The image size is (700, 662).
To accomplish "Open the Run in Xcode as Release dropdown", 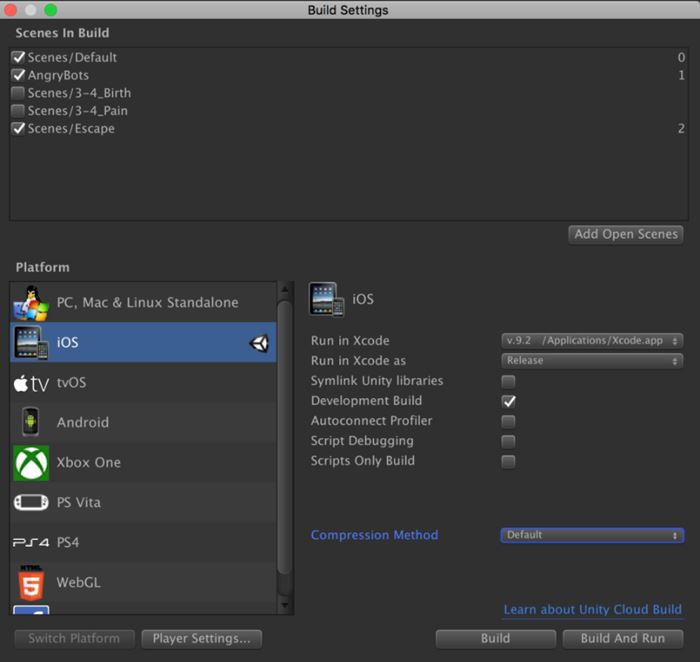I will 592,361.
